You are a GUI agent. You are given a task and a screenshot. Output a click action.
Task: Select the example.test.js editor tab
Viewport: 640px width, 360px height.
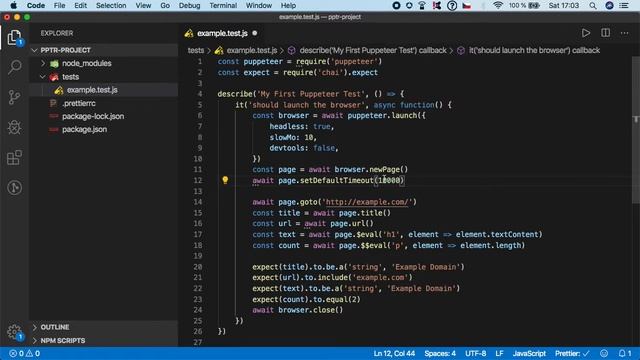[222, 33]
